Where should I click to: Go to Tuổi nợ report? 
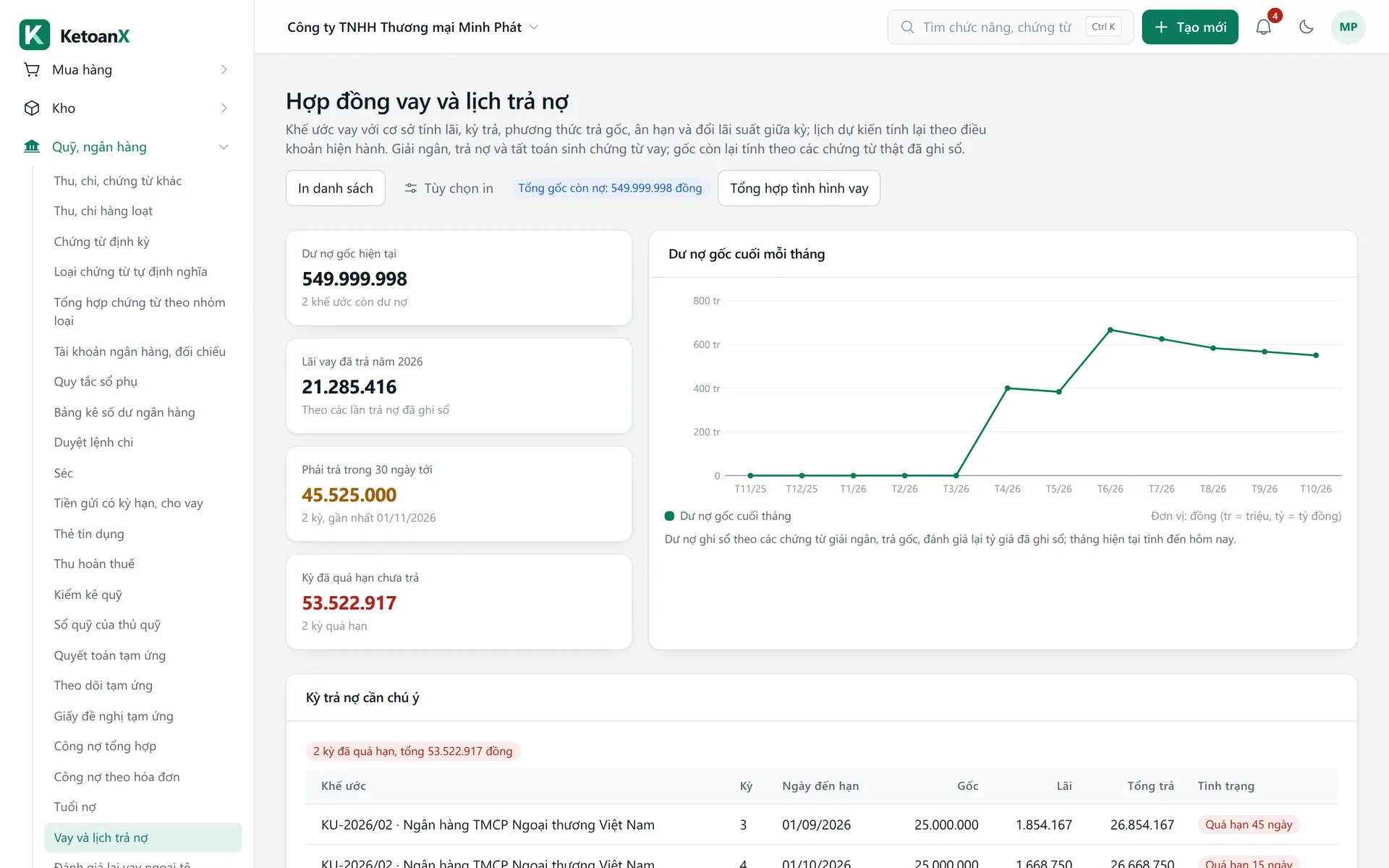coord(75,807)
